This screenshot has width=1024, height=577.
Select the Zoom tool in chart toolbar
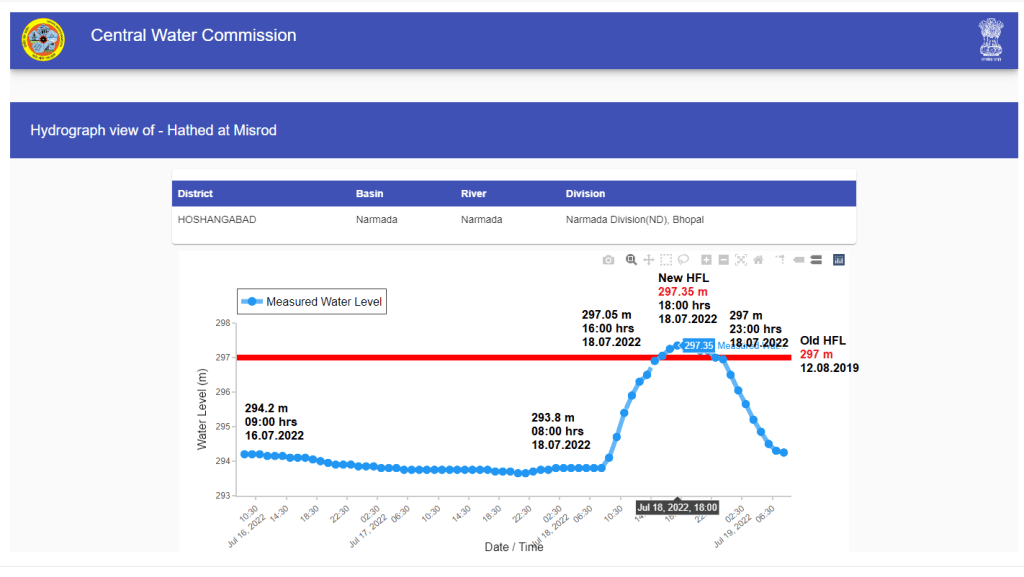click(631, 260)
